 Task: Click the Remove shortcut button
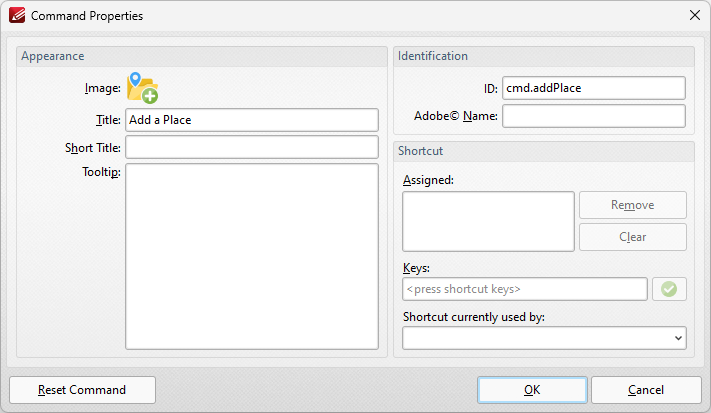633,205
